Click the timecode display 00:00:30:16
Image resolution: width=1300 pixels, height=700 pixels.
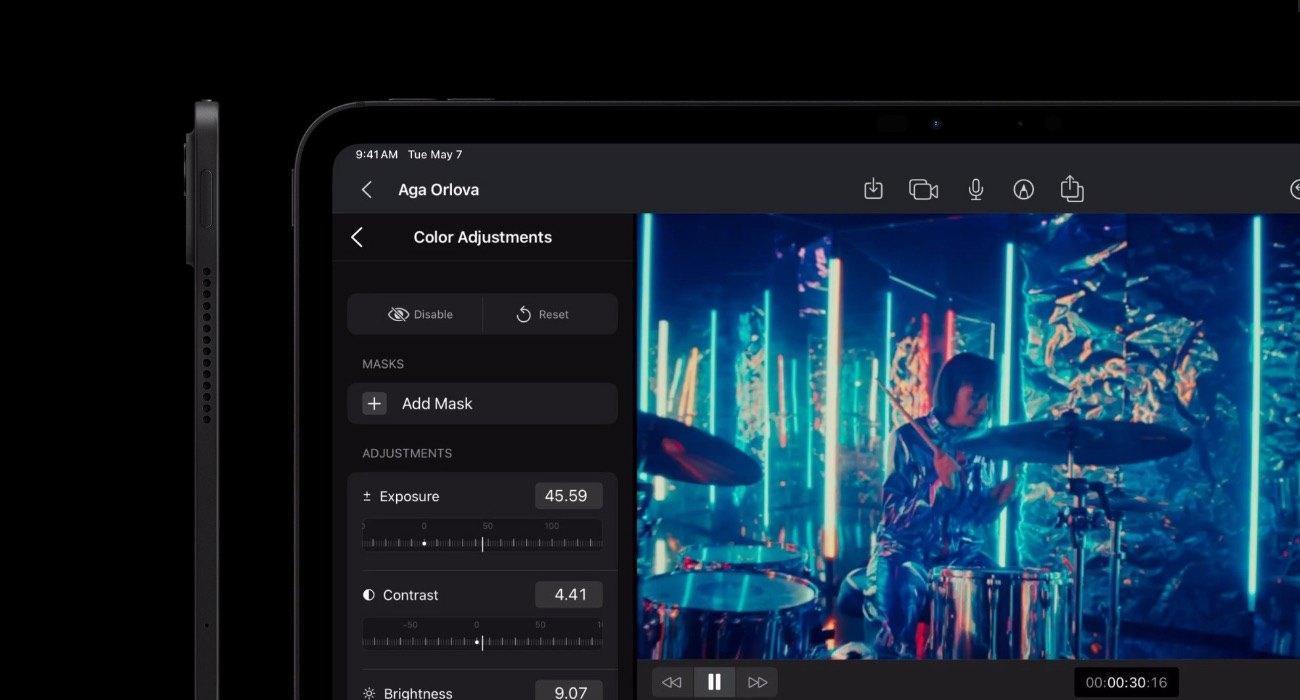click(1126, 683)
